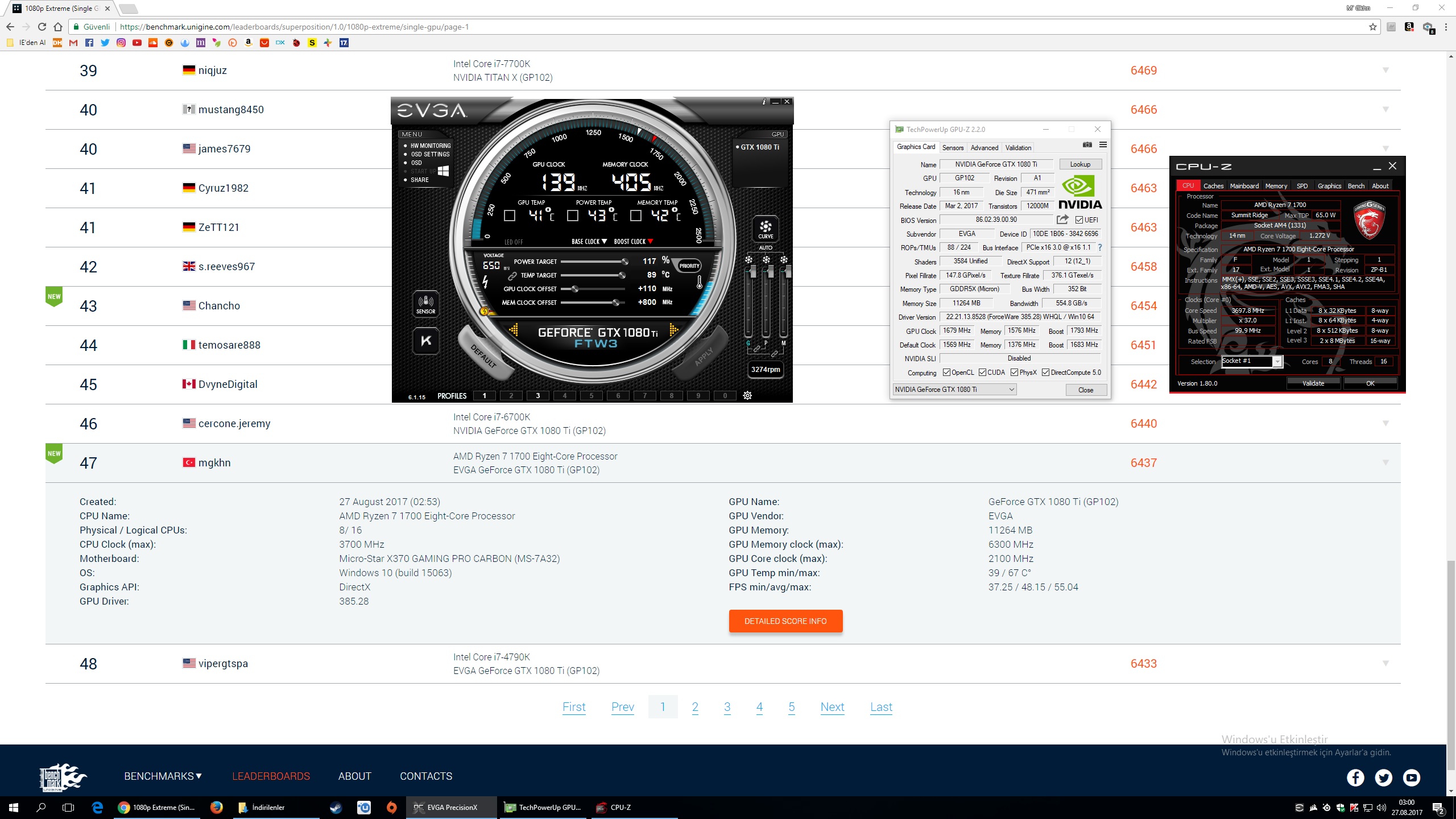Click the Chrome address bar URL
This screenshot has width=1456, height=819.
(x=294, y=27)
